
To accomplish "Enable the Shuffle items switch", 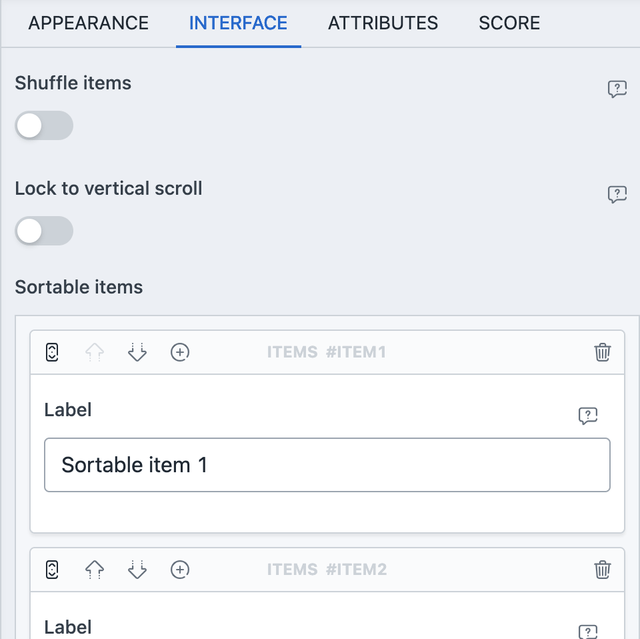I will click(x=44, y=125).
